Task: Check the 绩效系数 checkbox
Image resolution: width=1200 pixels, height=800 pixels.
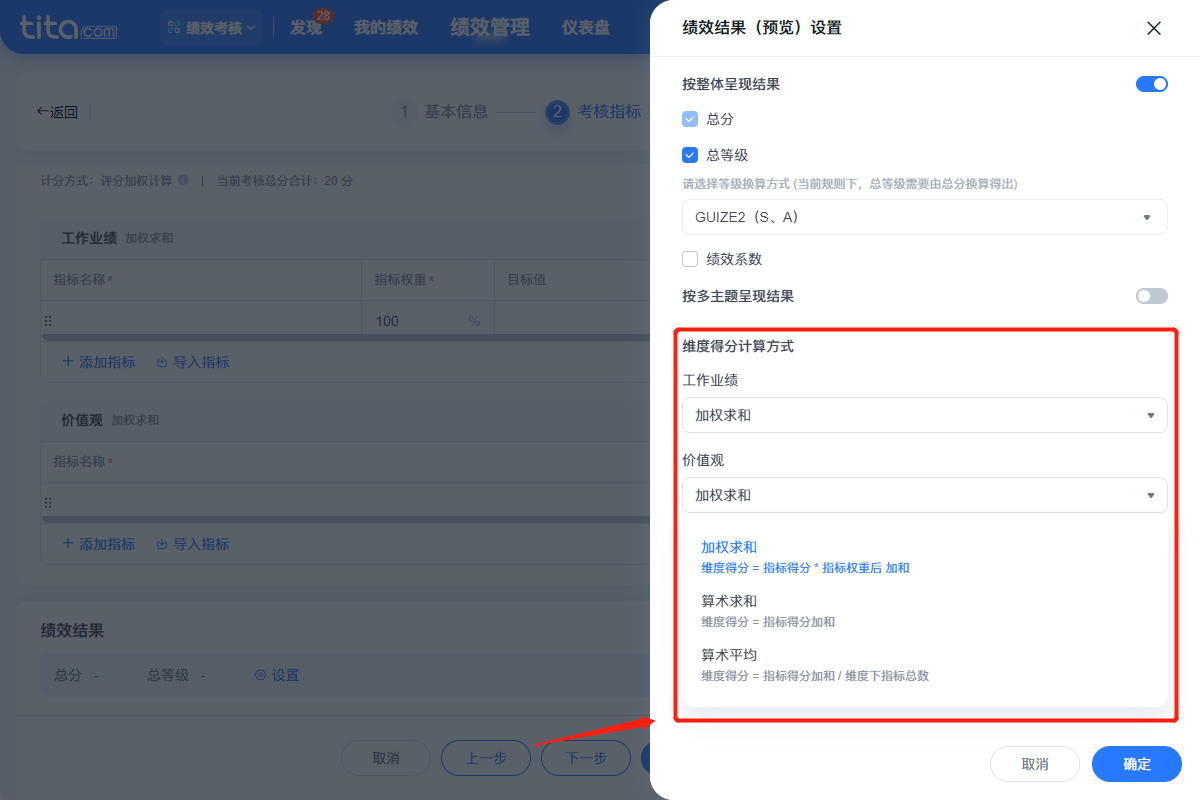Action: tap(690, 259)
